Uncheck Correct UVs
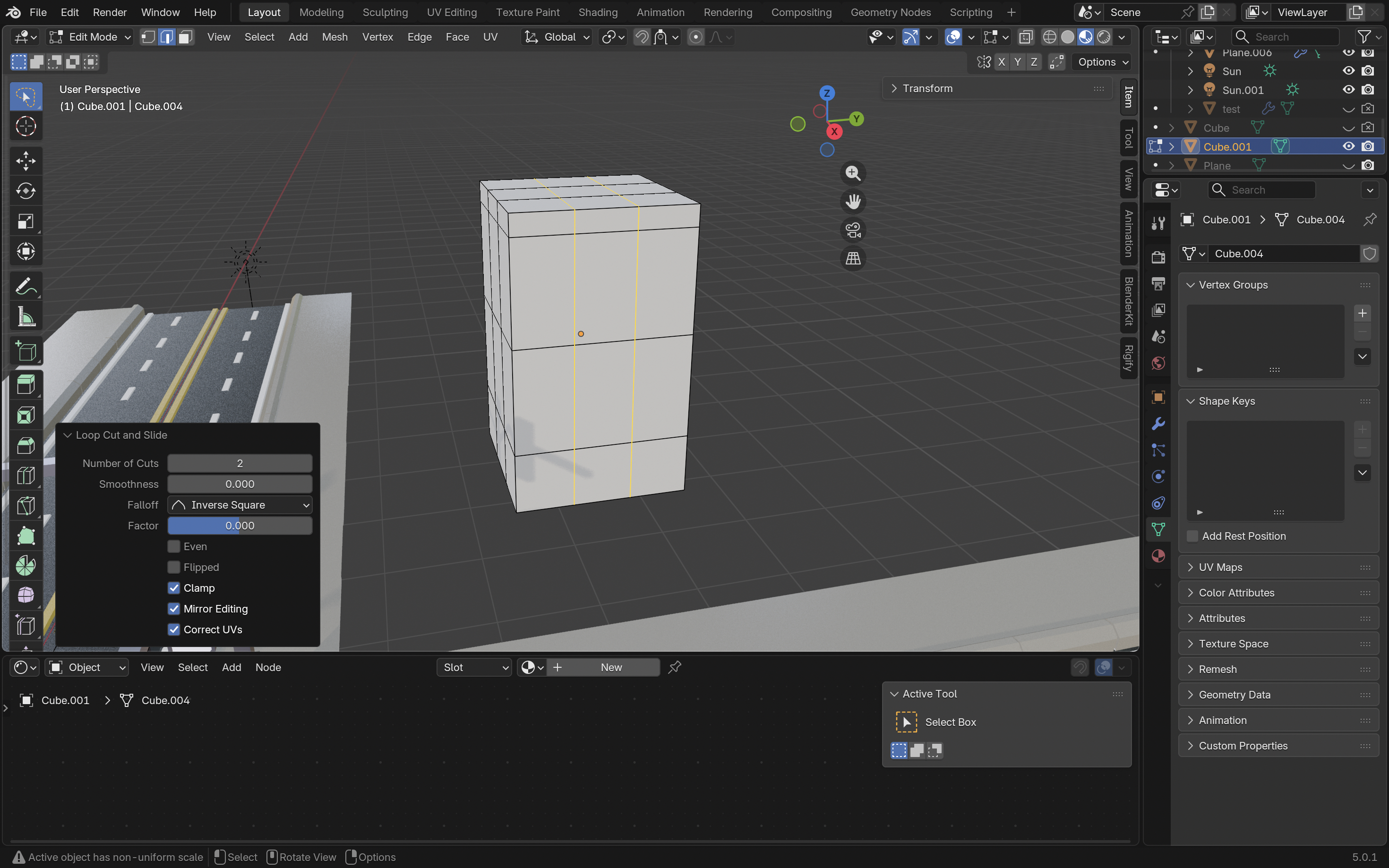 click(x=174, y=629)
